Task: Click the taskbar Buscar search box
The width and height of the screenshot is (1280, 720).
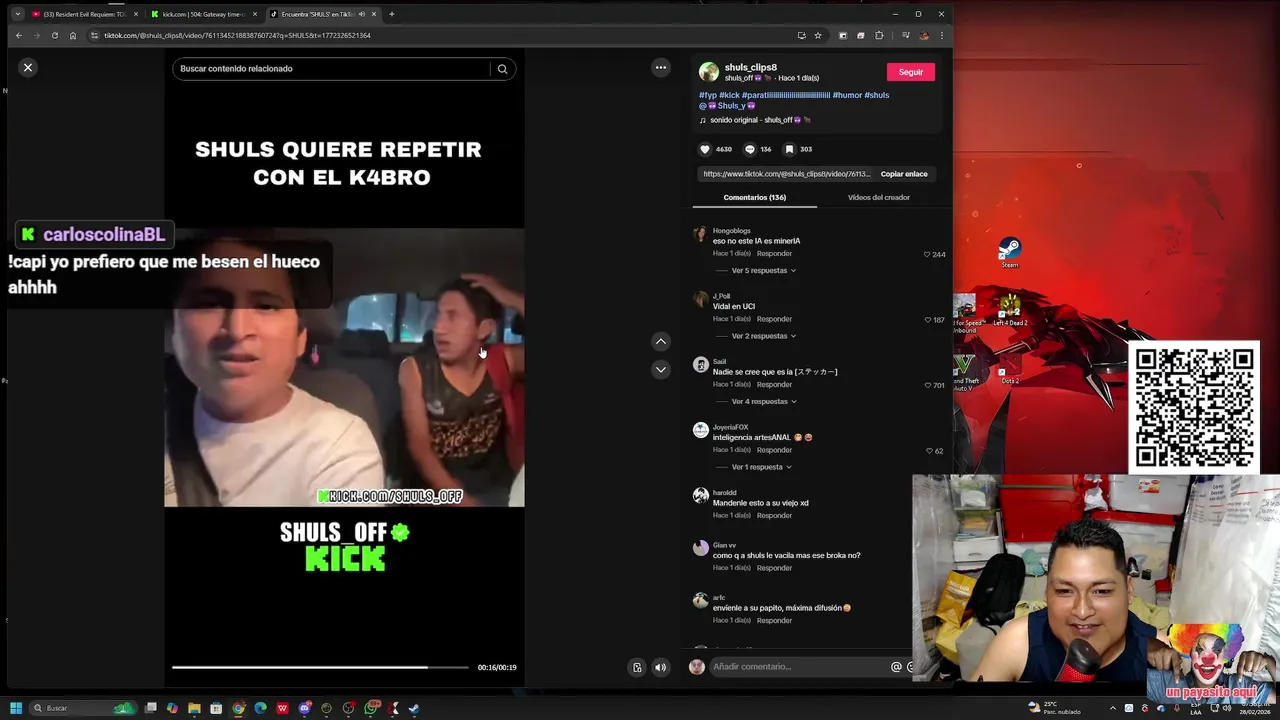Action: (84, 708)
